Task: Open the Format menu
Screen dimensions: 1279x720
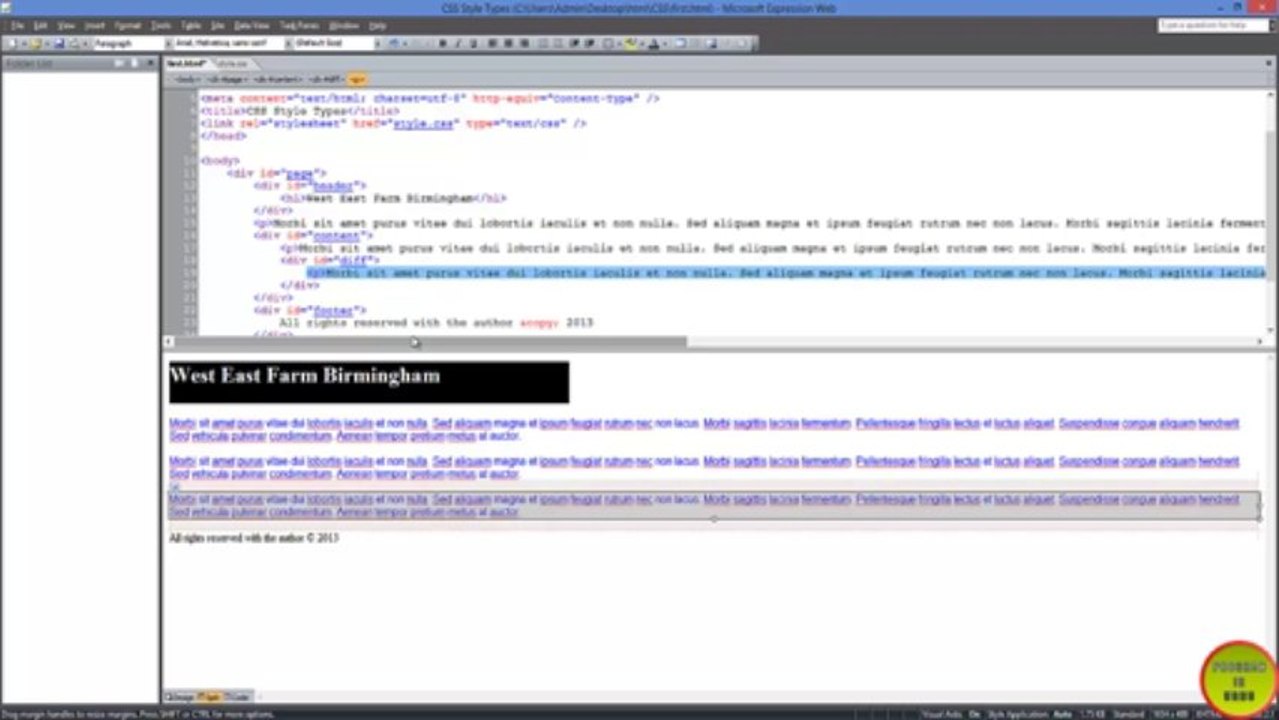Action: (x=127, y=24)
